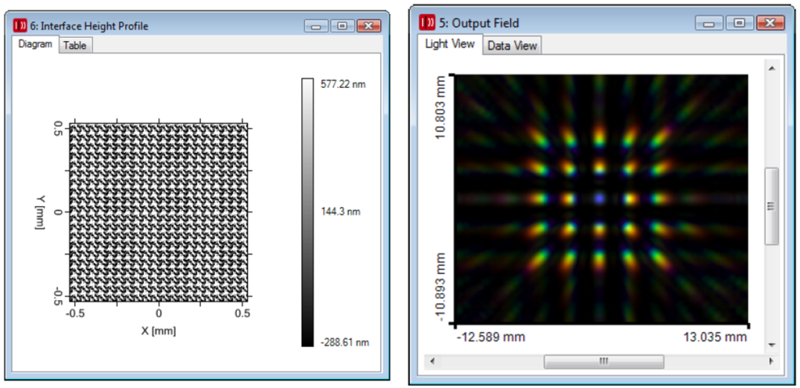The image size is (800, 388).
Task: Click the vertical scrollbar thumb in Output Field
Action: (771, 206)
